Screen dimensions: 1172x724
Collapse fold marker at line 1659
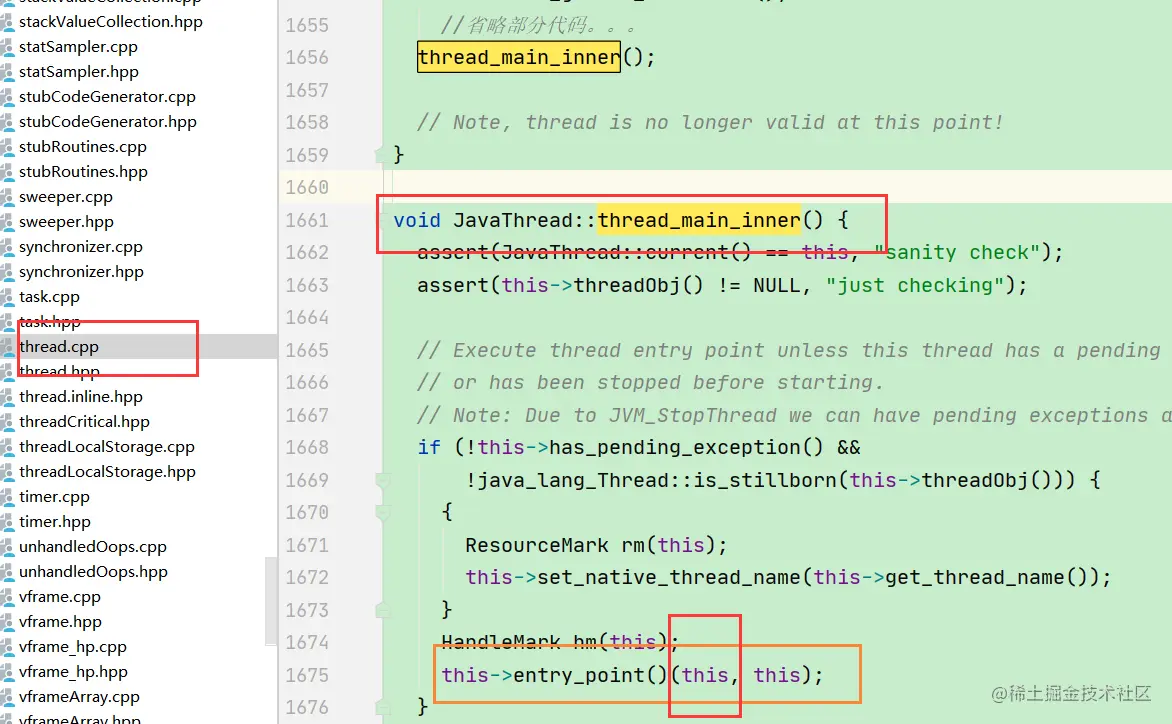[x=383, y=155]
